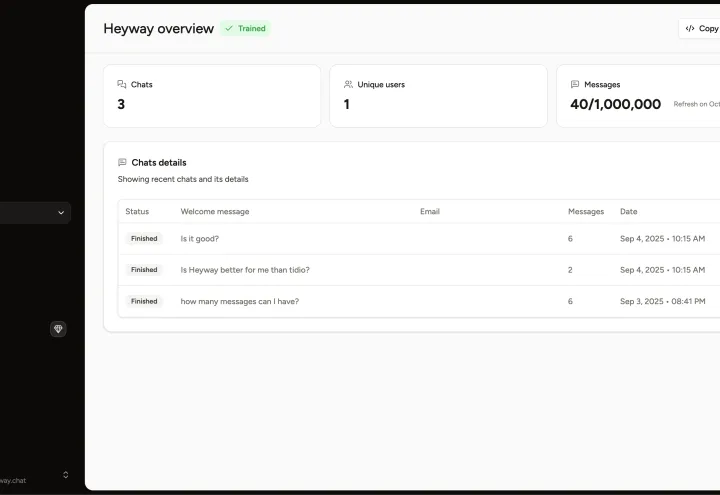Click the Copy code button
720x495 pixels.
coord(700,28)
